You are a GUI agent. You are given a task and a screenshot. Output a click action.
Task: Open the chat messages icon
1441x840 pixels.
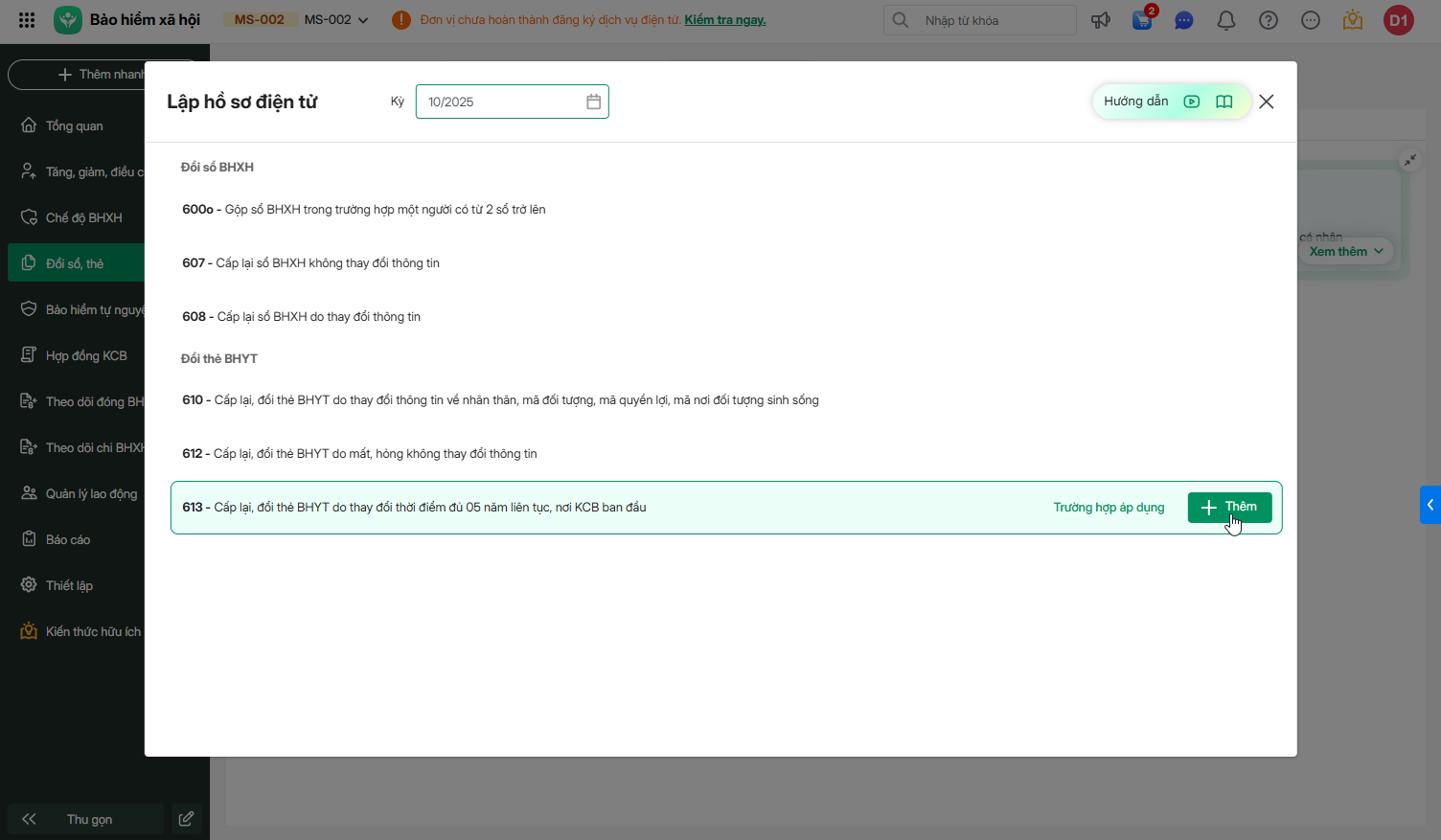click(1184, 20)
